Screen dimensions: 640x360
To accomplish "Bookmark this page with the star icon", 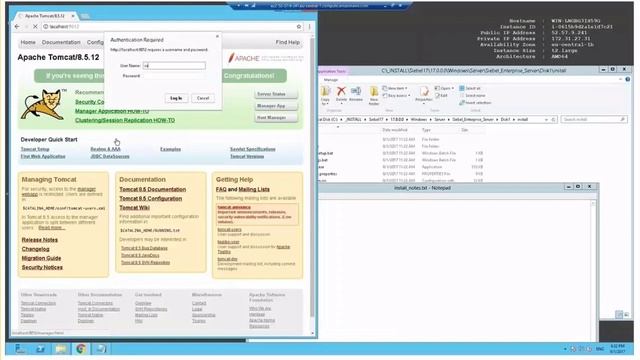I will (299, 27).
